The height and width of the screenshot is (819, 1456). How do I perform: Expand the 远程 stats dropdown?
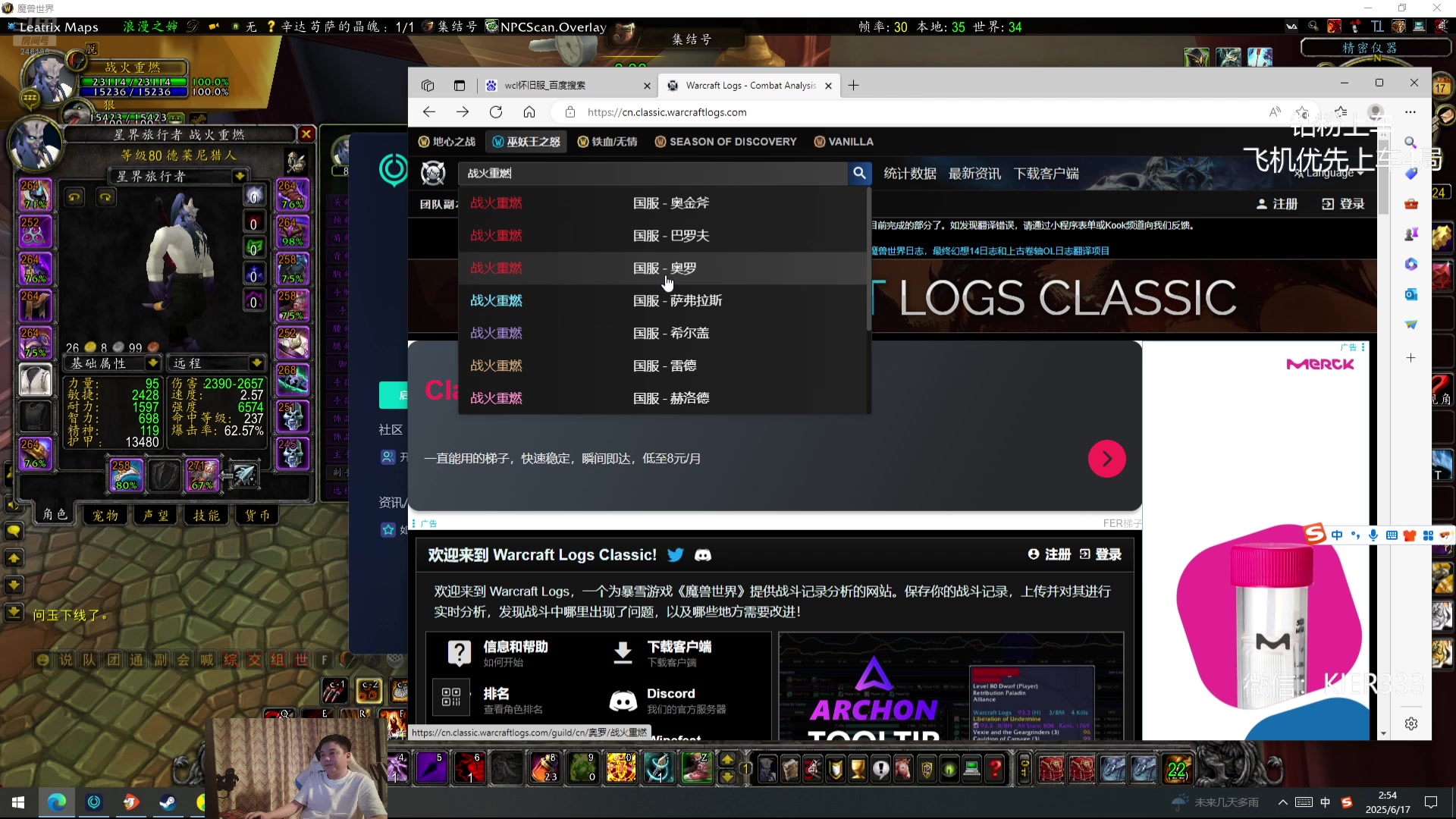256,363
